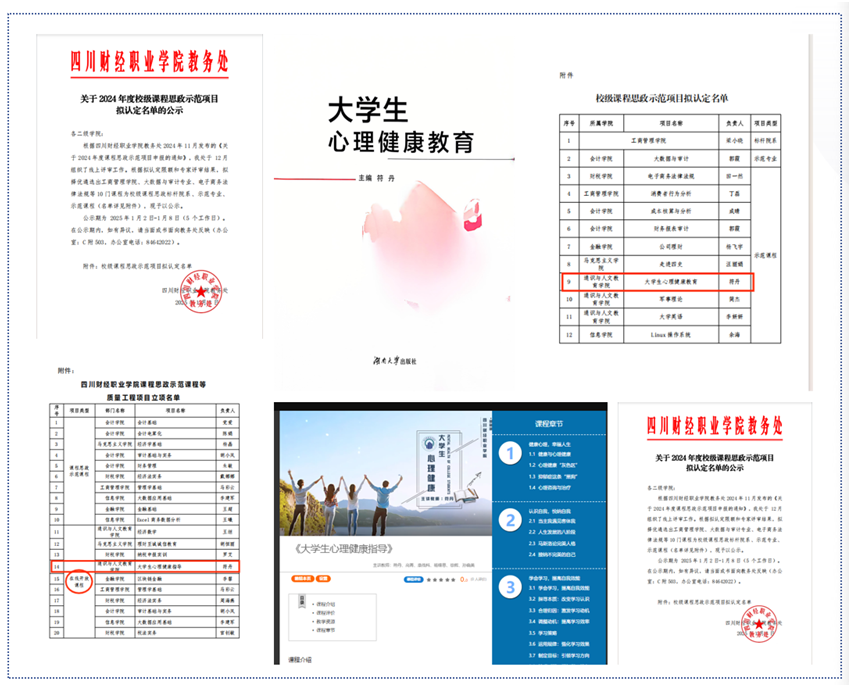Click 消费者行为分析 in the 拟认定名单 table

[671, 193]
